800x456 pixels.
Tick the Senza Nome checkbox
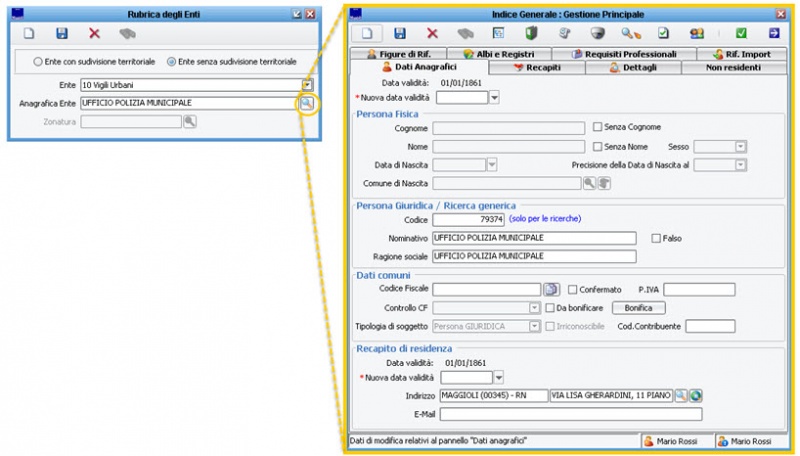[x=597, y=146]
